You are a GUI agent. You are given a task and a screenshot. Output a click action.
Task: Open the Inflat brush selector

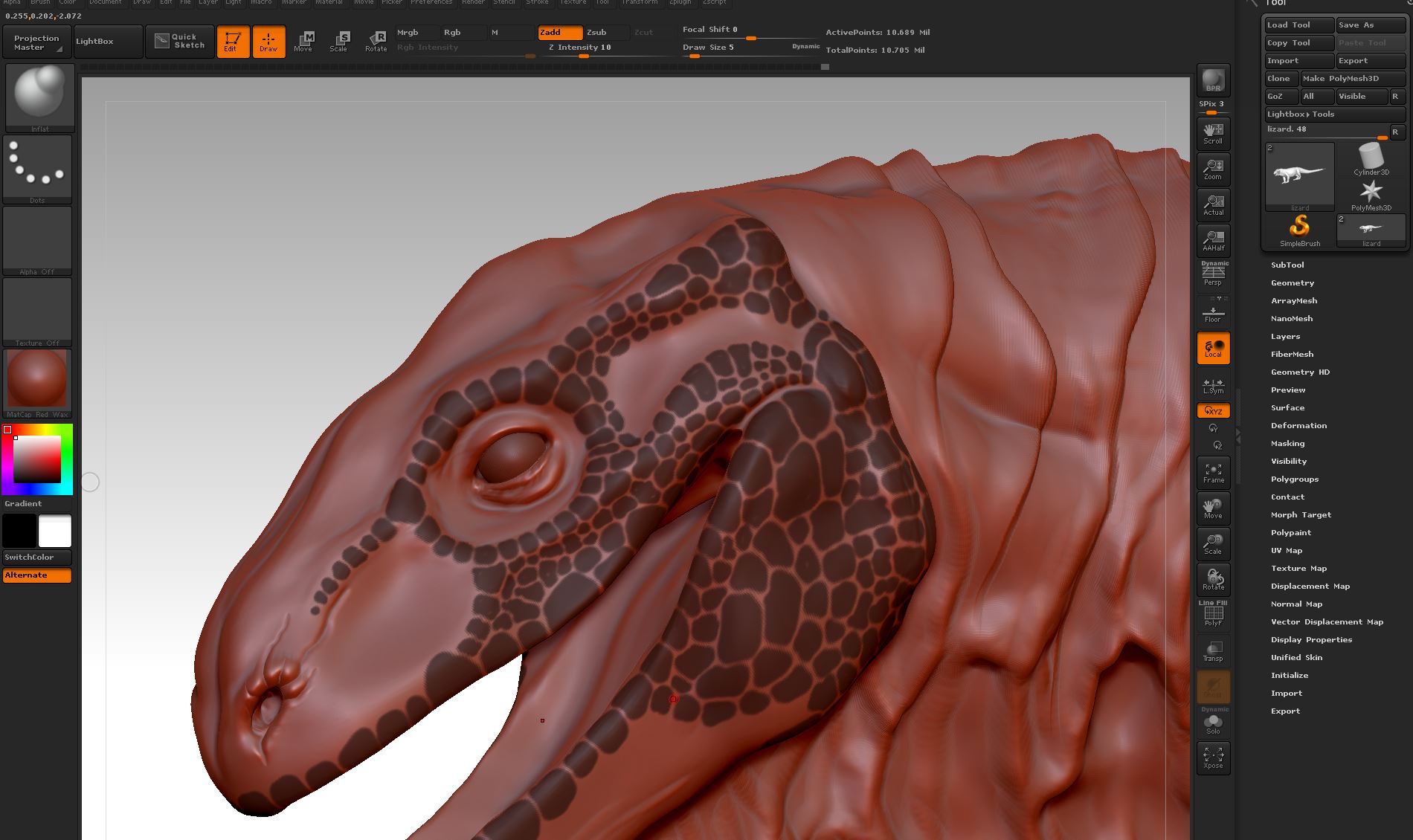[40, 98]
